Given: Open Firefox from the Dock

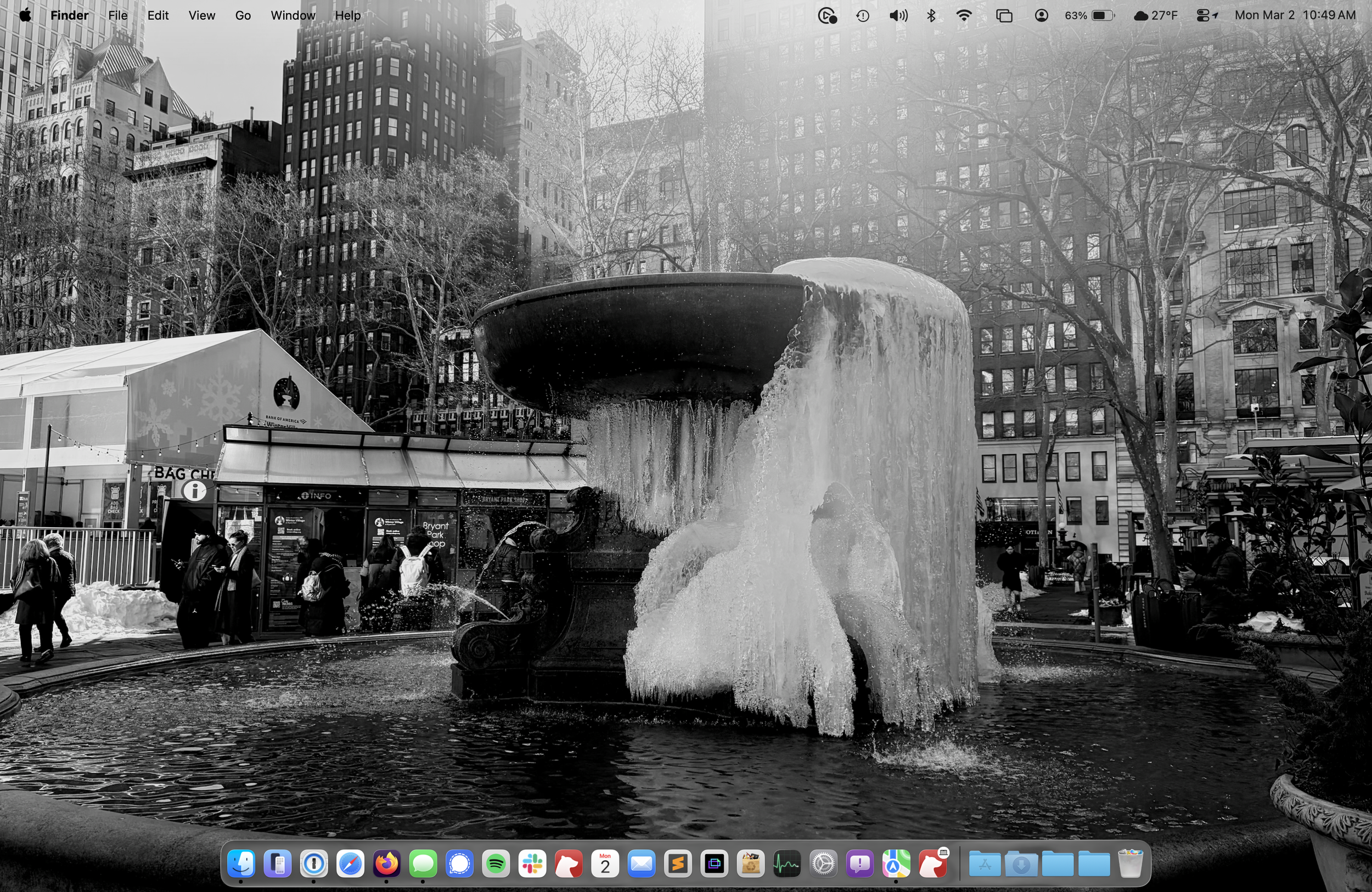Looking at the screenshot, I should point(386,864).
